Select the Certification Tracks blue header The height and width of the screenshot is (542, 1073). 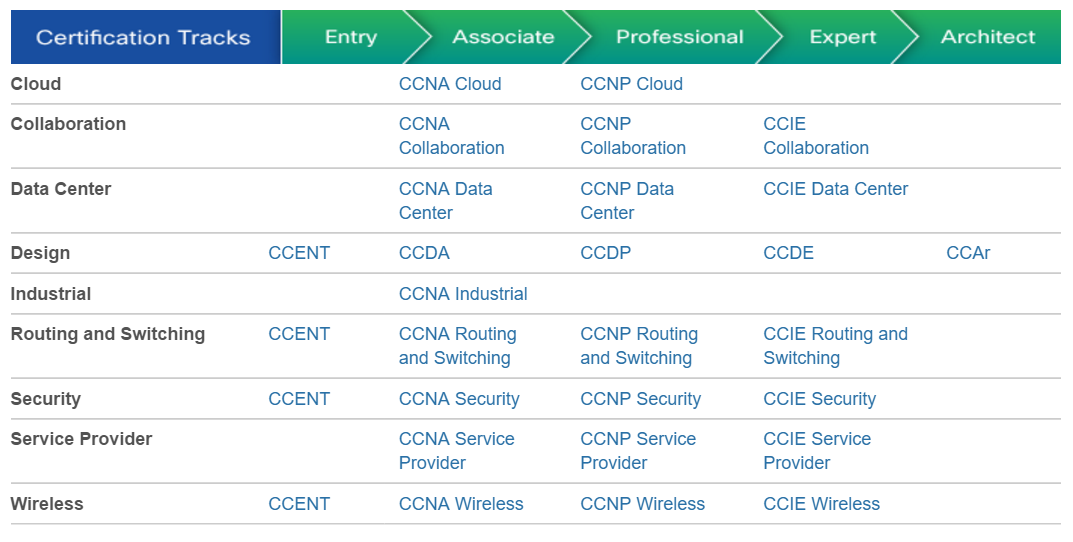[143, 37]
